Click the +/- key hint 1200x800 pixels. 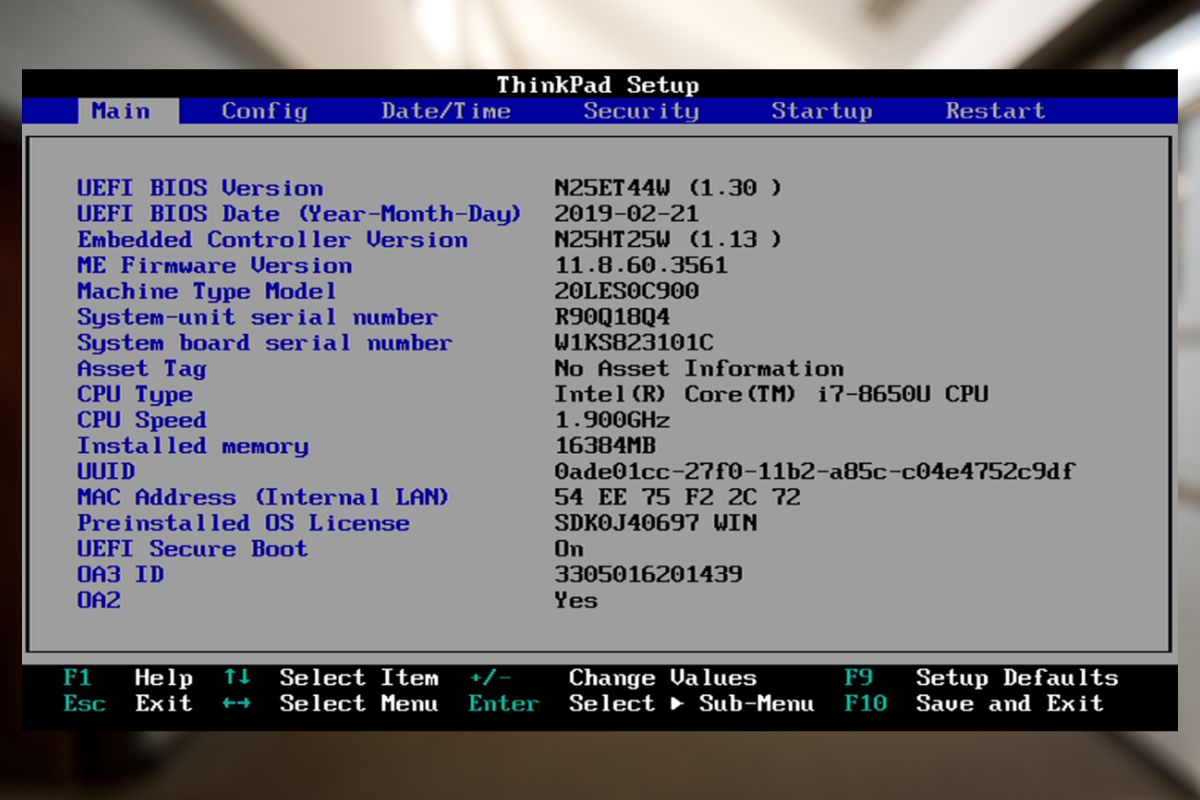[x=489, y=678]
